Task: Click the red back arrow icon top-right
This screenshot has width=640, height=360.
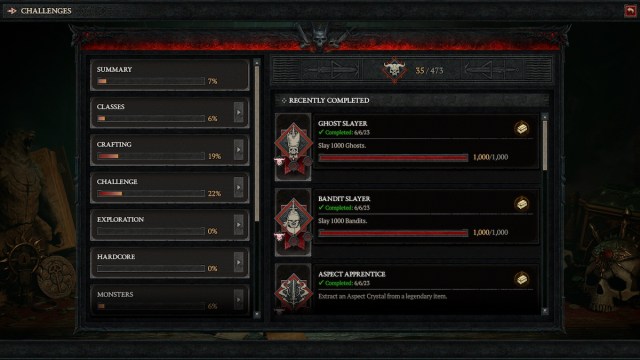Action: 630,11
